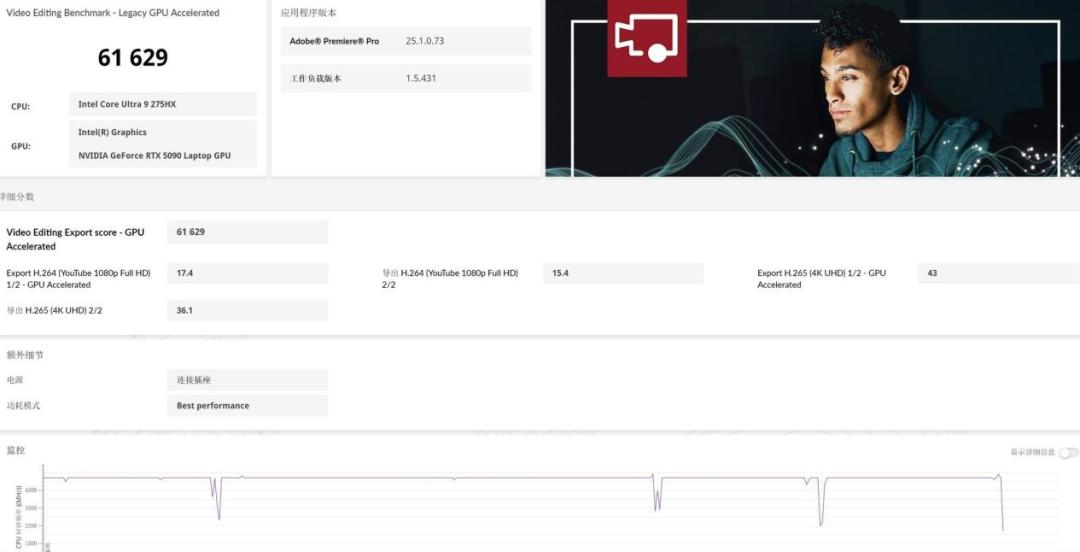Select the Export H.265 4K UHD 1/2 result 43

click(999, 273)
